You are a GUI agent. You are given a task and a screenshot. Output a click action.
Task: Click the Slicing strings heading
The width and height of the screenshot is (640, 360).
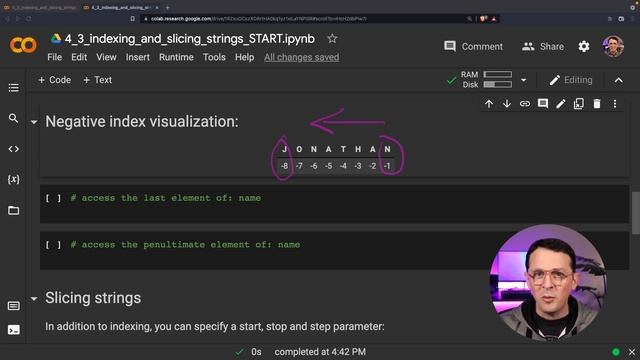(x=93, y=298)
